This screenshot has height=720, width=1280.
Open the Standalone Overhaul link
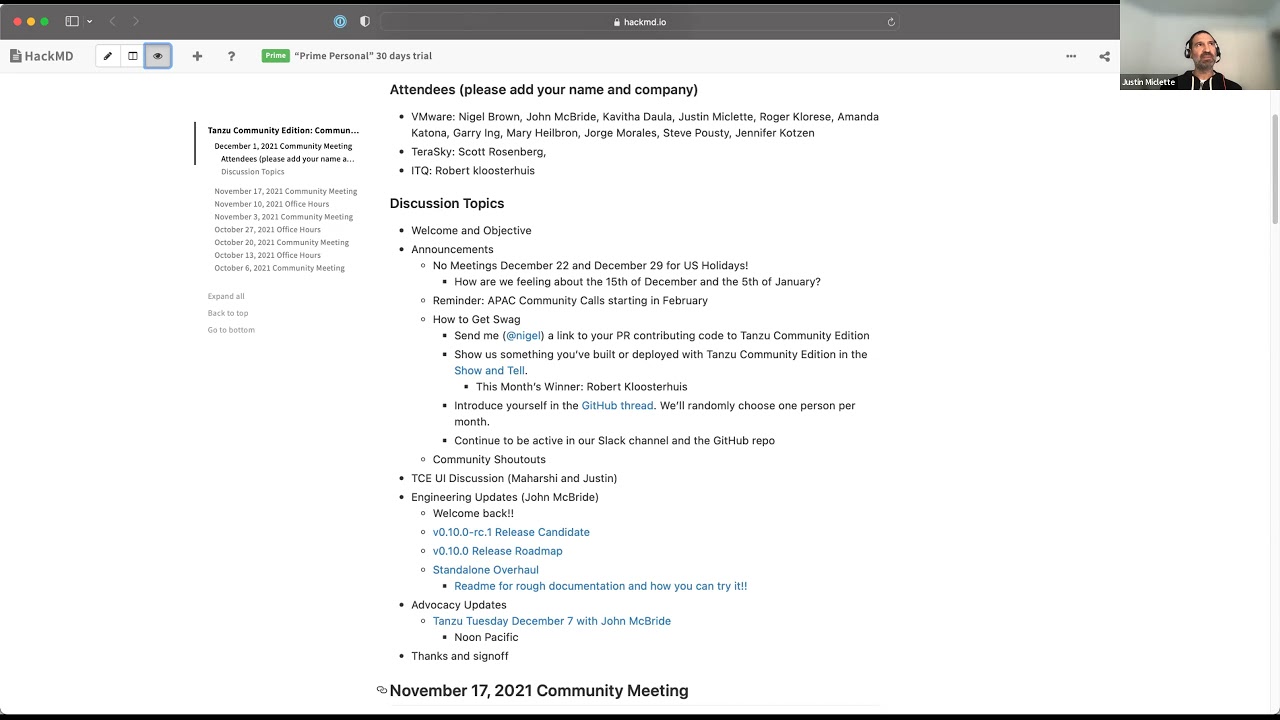(x=485, y=570)
